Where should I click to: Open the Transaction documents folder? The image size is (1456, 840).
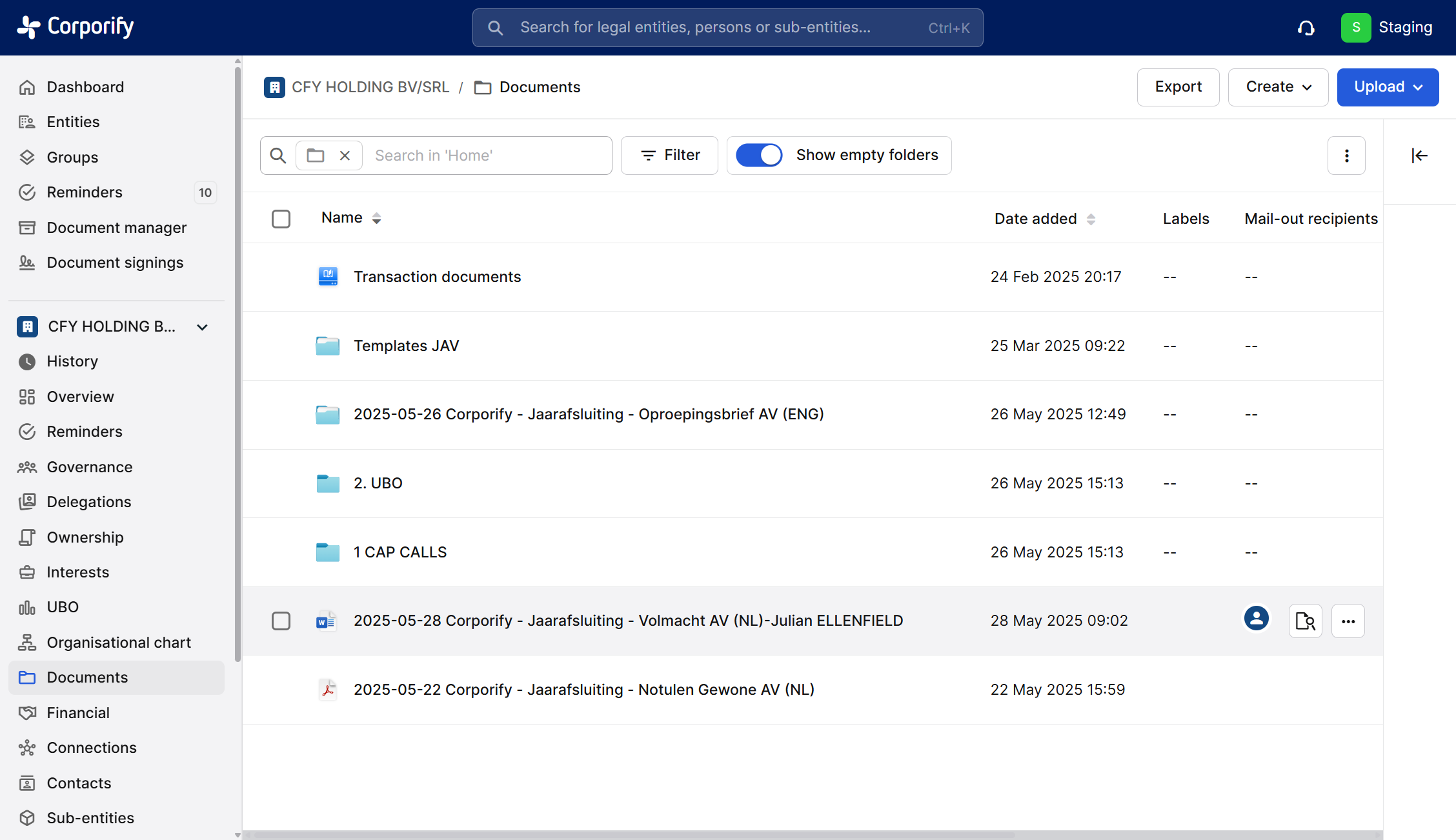point(437,277)
